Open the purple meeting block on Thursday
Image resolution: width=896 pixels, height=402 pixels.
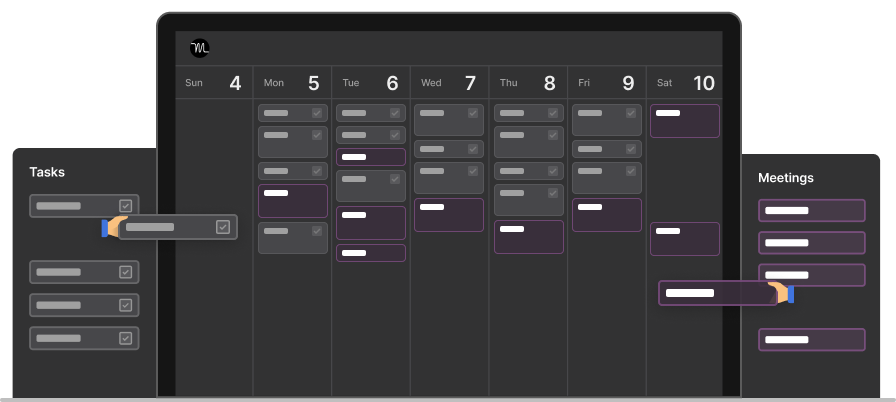529,237
